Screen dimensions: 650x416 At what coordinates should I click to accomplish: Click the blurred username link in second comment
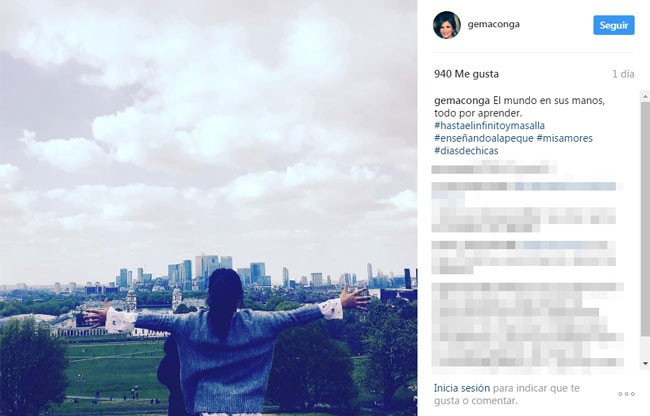566,186
